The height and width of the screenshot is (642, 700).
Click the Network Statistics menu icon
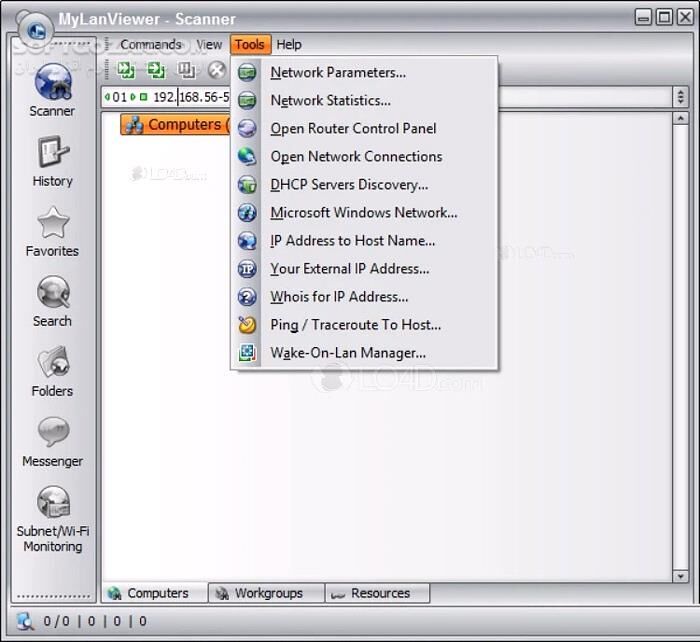tap(247, 100)
